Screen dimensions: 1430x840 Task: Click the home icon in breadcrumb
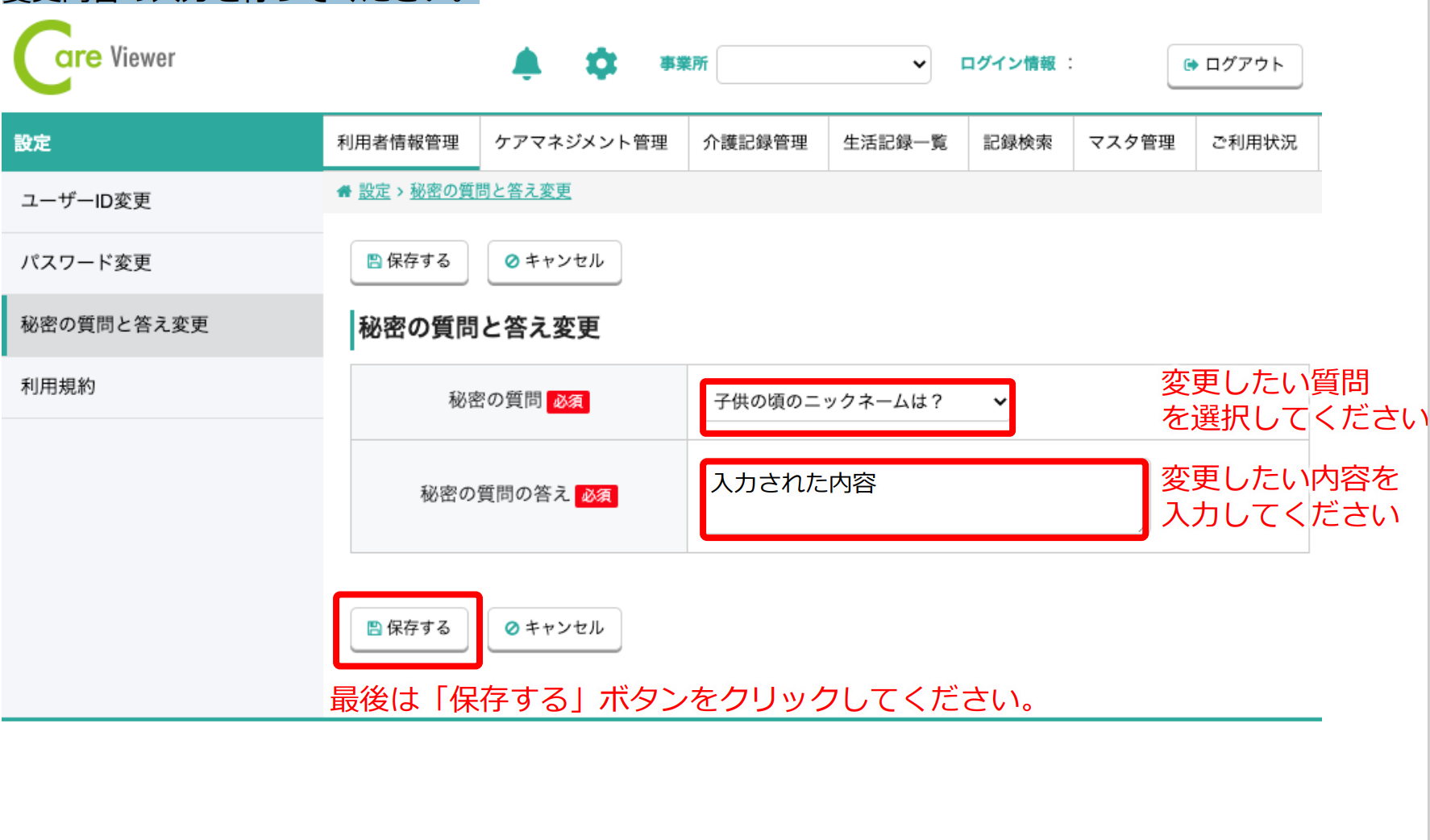[x=344, y=191]
